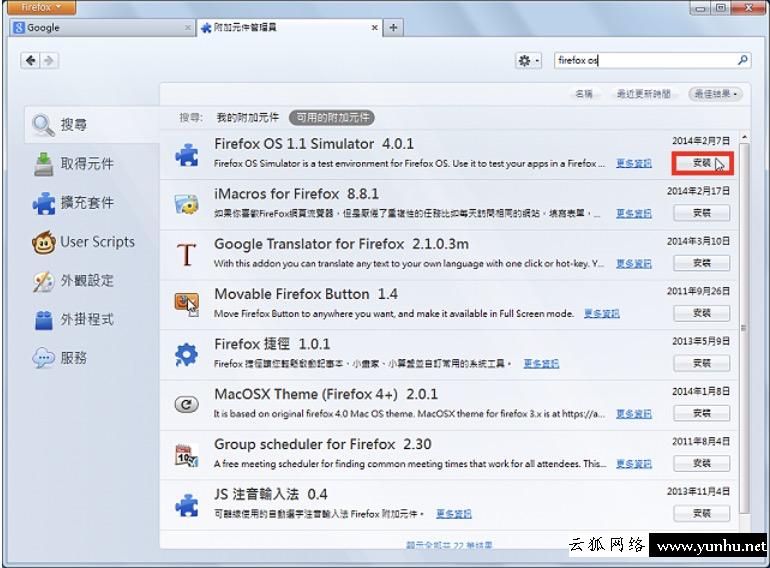The height and width of the screenshot is (568, 770).
Task: Select the iMacros for Firefox 8.8.1 title
Action: pyautogui.click(x=296, y=194)
